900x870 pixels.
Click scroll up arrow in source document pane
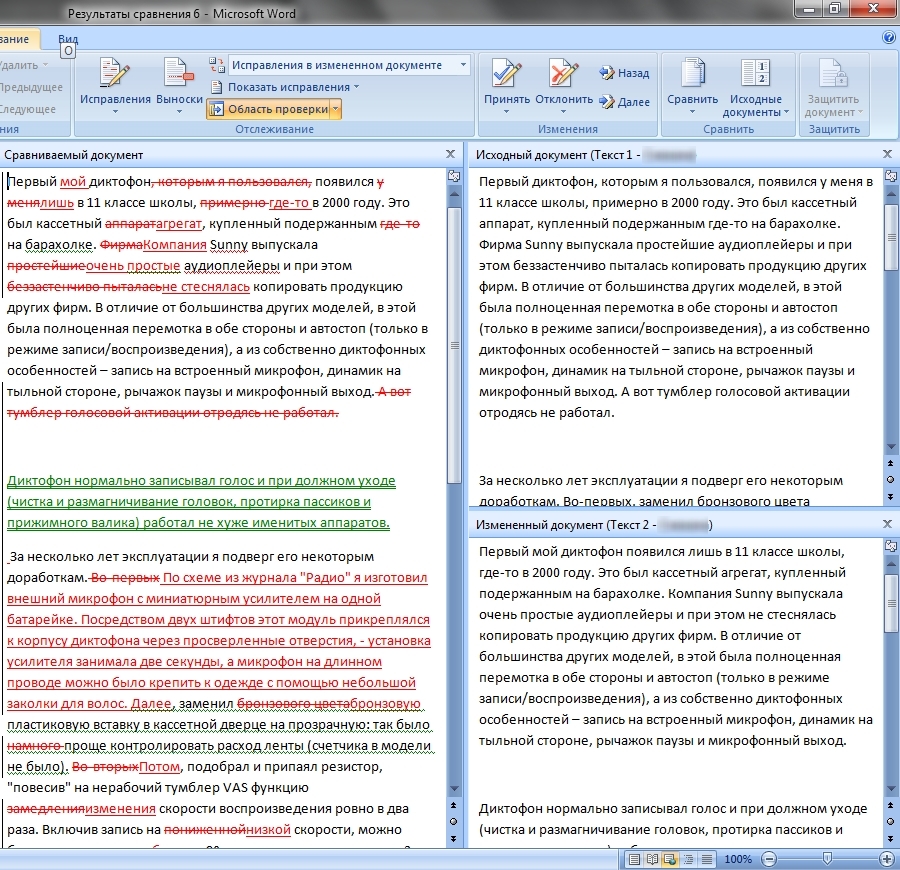pyautogui.click(x=891, y=195)
